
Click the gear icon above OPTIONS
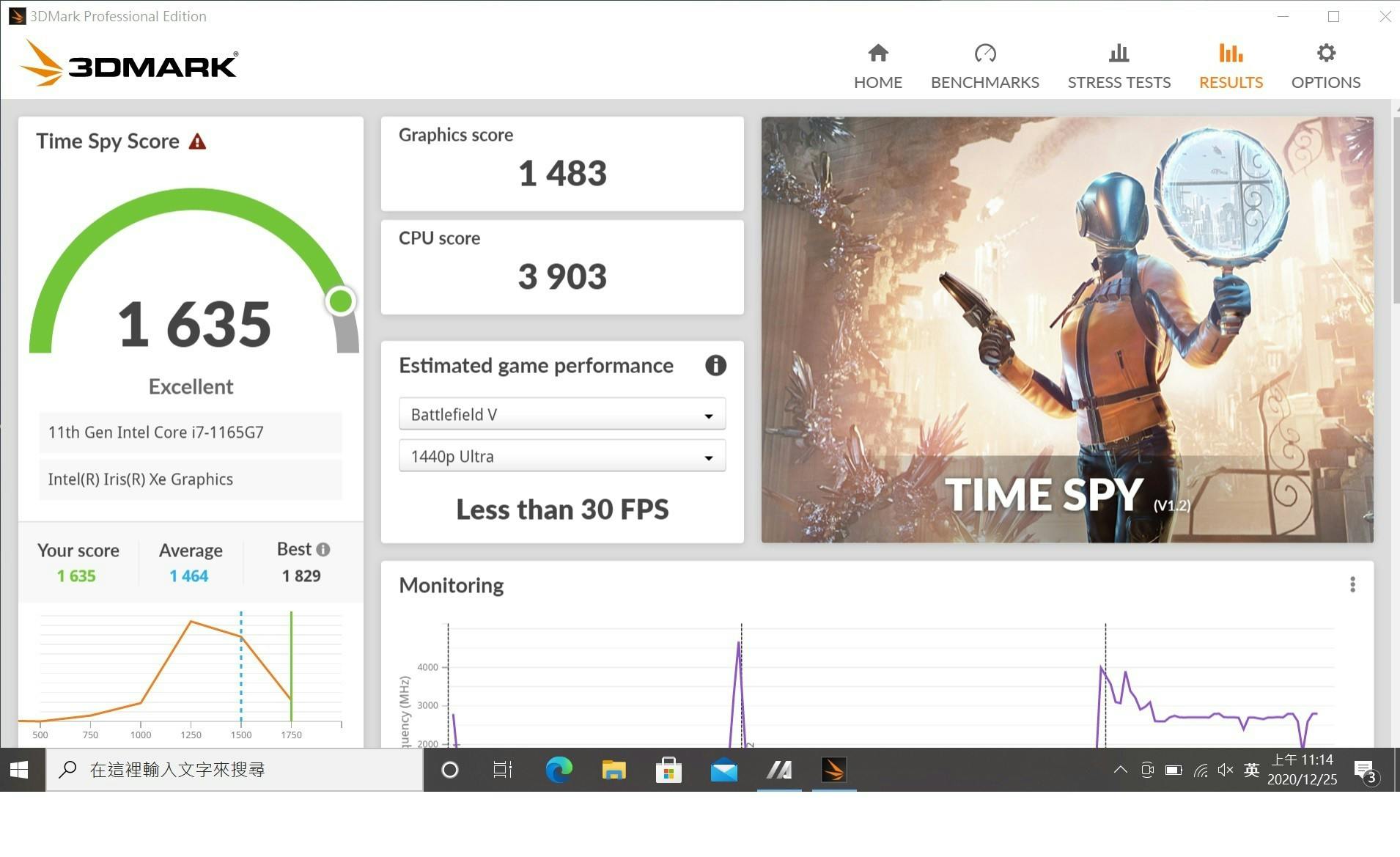tap(1326, 53)
